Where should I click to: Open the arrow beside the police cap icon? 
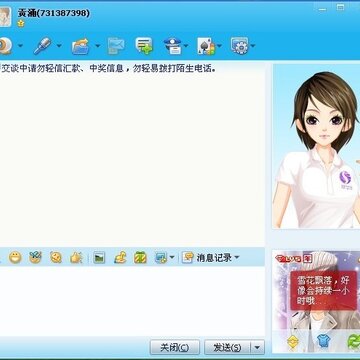(x=186, y=46)
